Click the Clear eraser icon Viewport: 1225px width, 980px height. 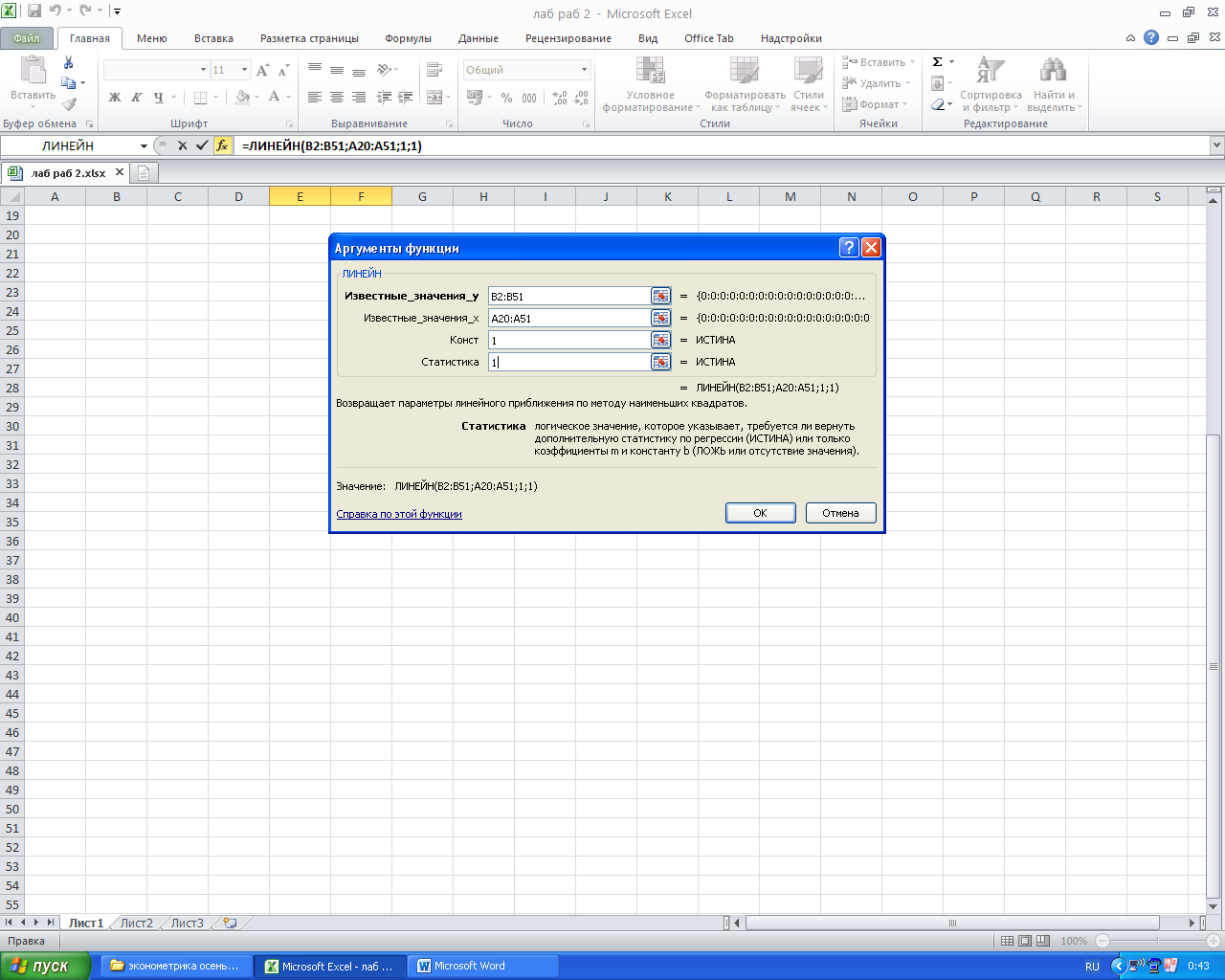click(x=937, y=104)
